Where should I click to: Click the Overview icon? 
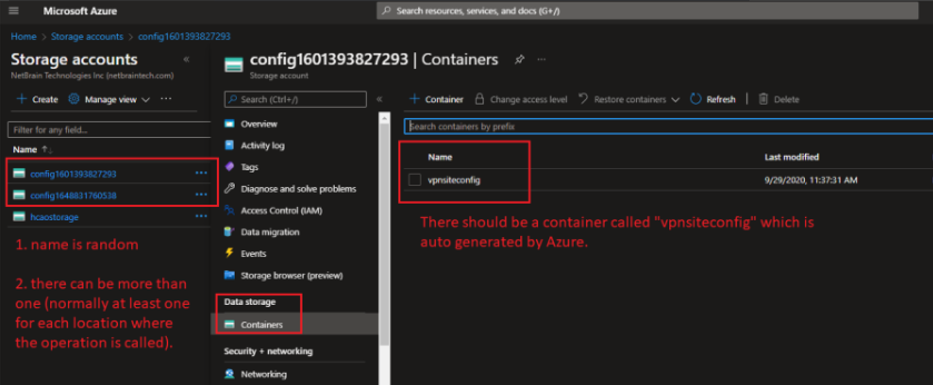pyautogui.click(x=229, y=124)
